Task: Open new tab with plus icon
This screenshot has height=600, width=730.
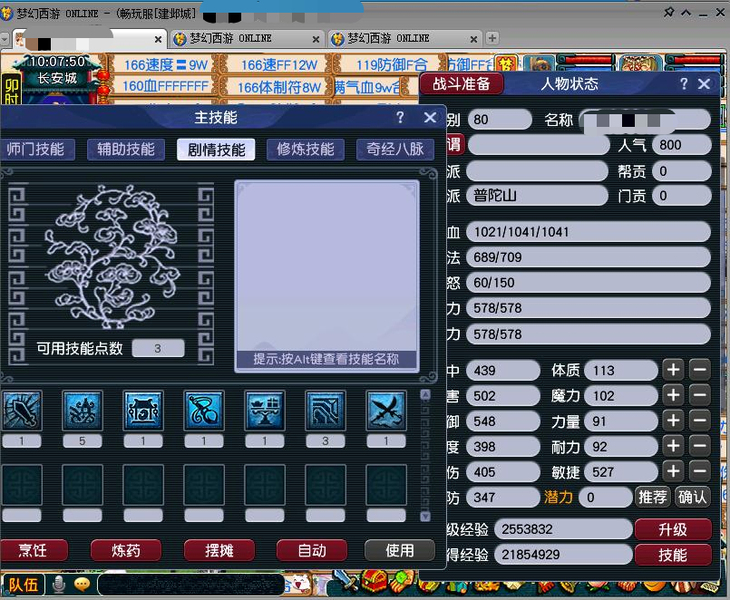Action: [492, 38]
